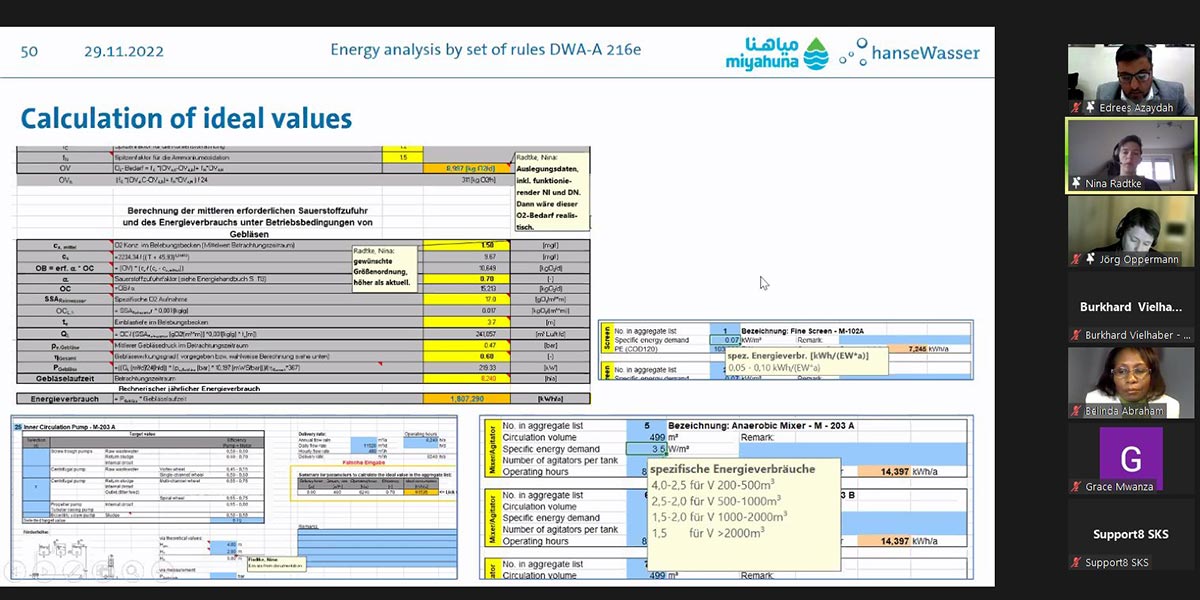The width and height of the screenshot is (1200, 600).
Task: Click muted microphone icon for Grace Mwanza
Action: click(x=1077, y=487)
